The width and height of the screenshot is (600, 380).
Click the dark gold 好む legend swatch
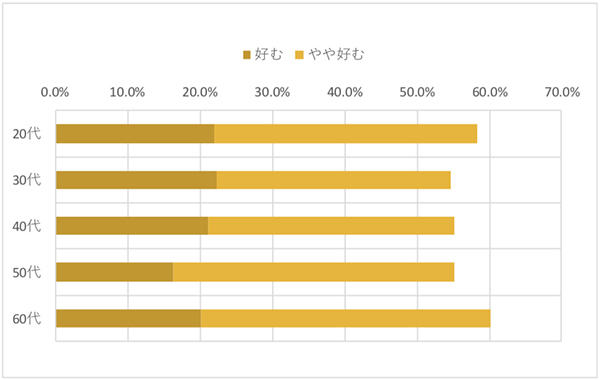[x=247, y=55]
